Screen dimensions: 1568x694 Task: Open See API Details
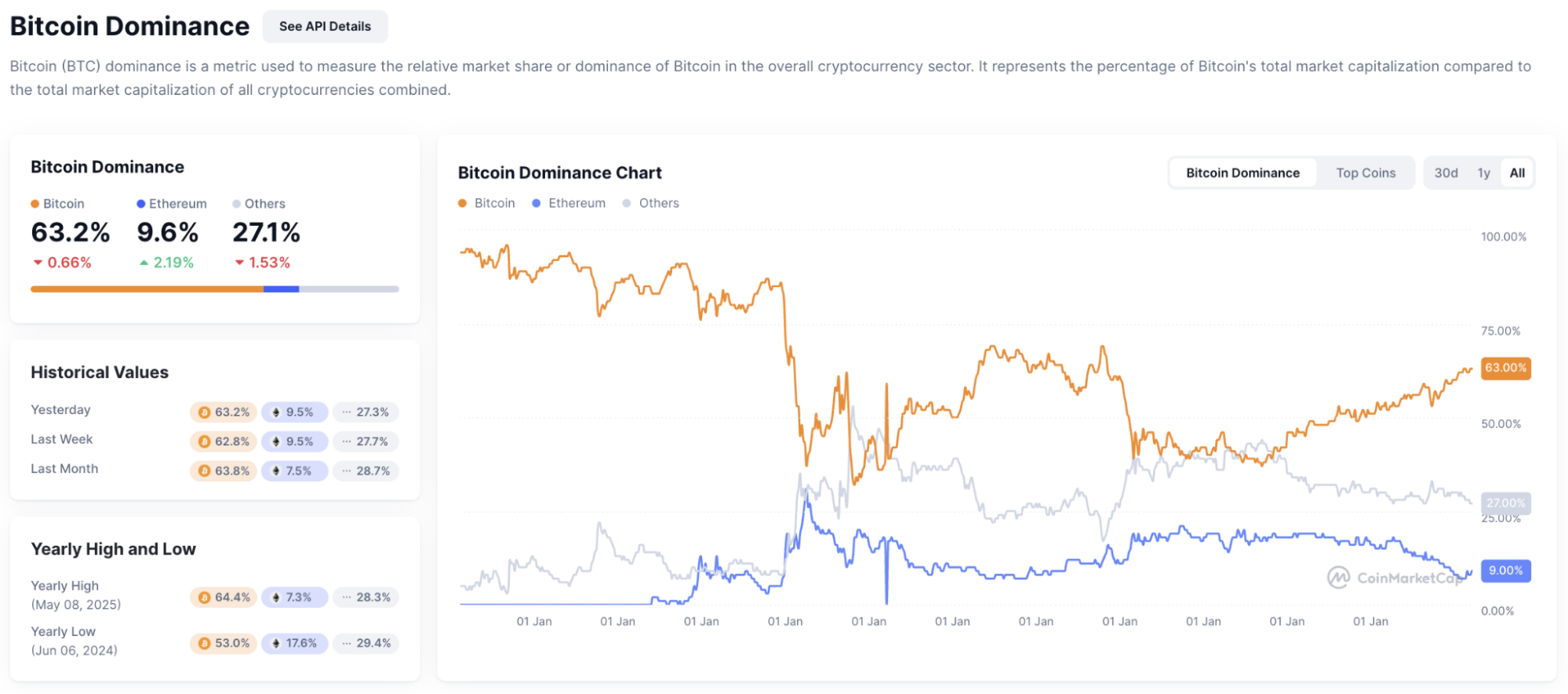pos(325,26)
